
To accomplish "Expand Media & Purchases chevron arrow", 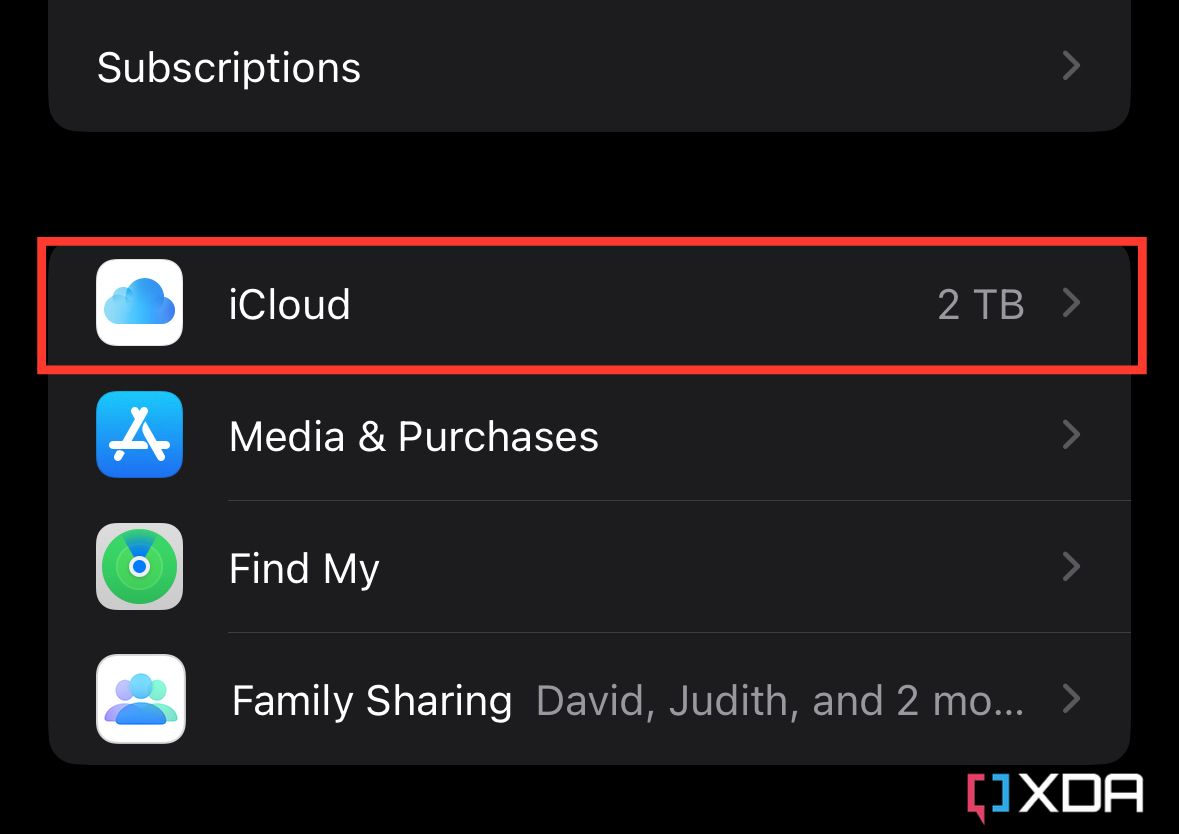I will [x=1071, y=435].
